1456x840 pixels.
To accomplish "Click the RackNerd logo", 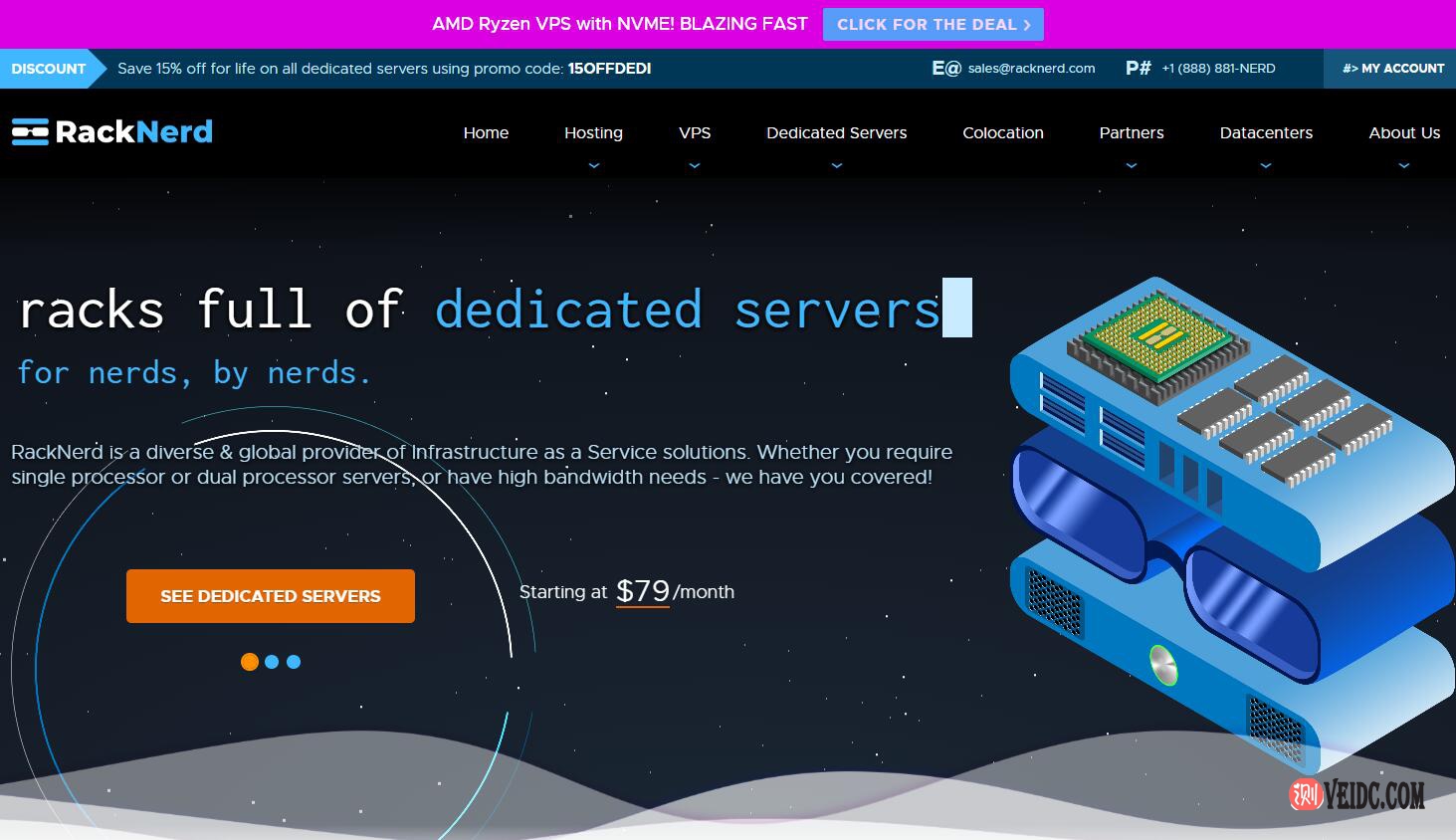I will tap(112, 131).
